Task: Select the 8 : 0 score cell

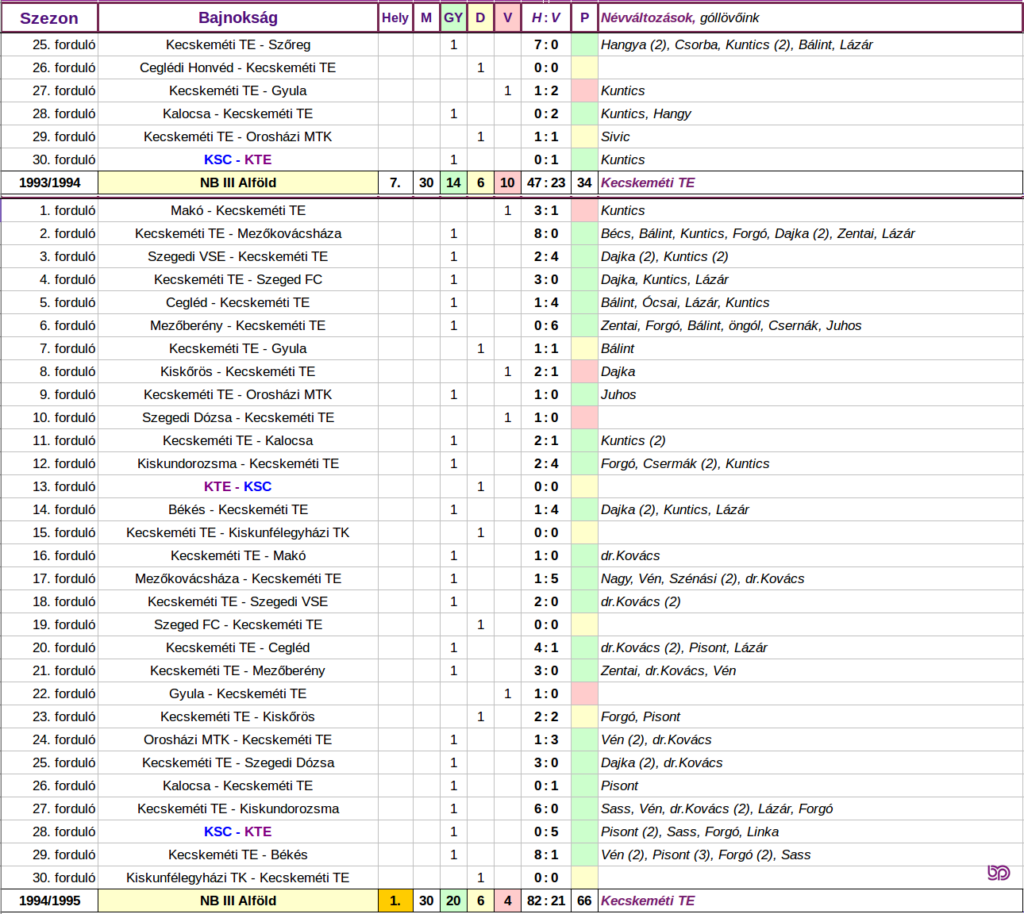Action: click(x=546, y=234)
